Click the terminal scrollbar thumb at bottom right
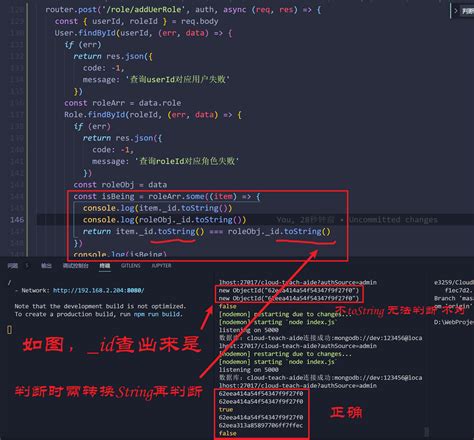The height and width of the screenshot is (440, 474). [x=427, y=432]
